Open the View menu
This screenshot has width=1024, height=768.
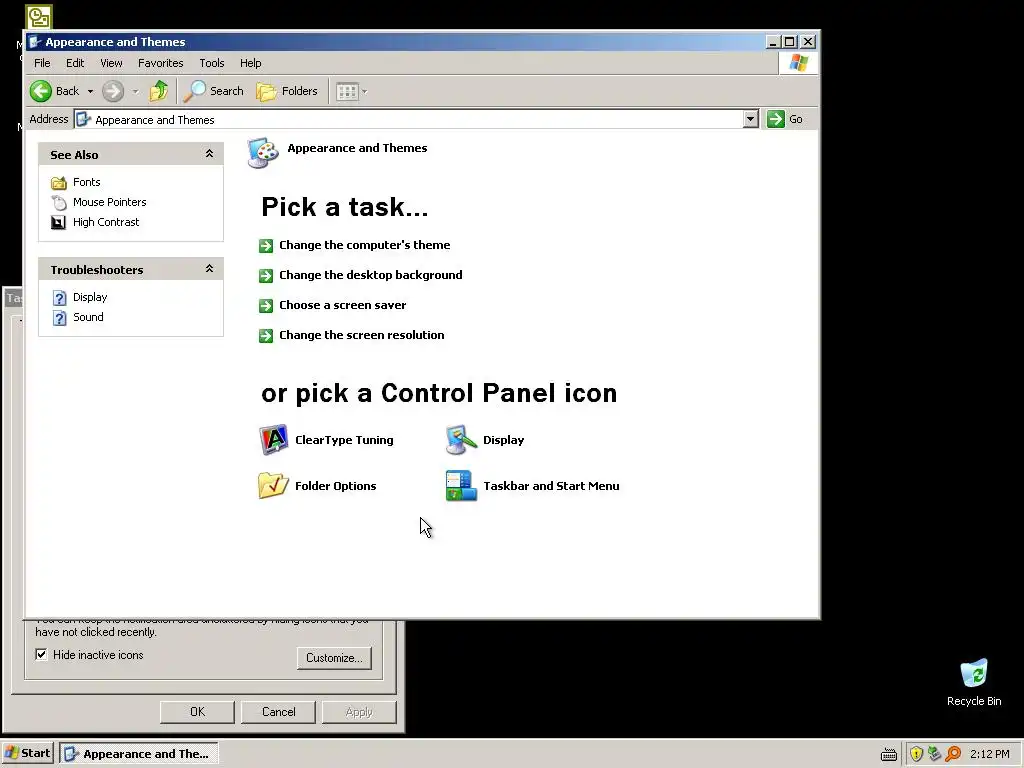[x=111, y=63]
